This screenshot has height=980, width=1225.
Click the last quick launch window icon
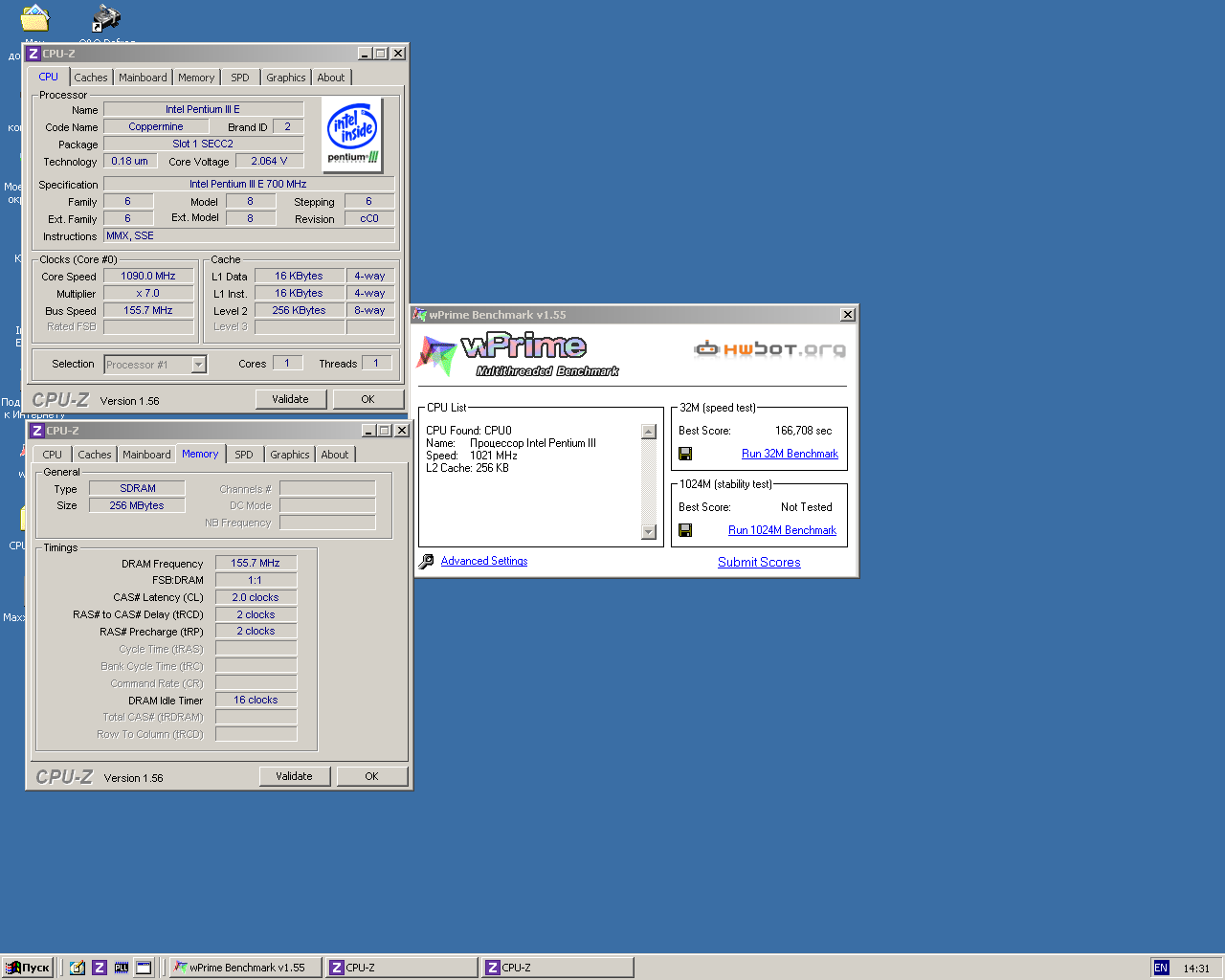coord(144,968)
